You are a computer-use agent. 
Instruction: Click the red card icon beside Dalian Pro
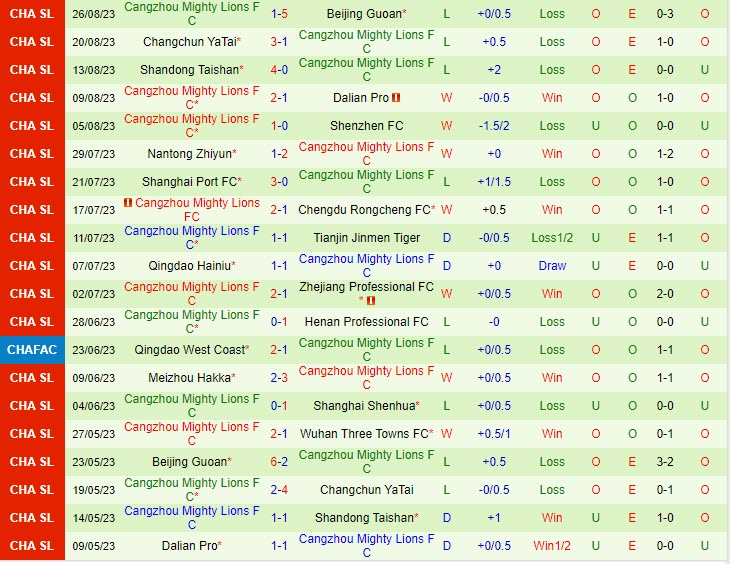pos(396,98)
